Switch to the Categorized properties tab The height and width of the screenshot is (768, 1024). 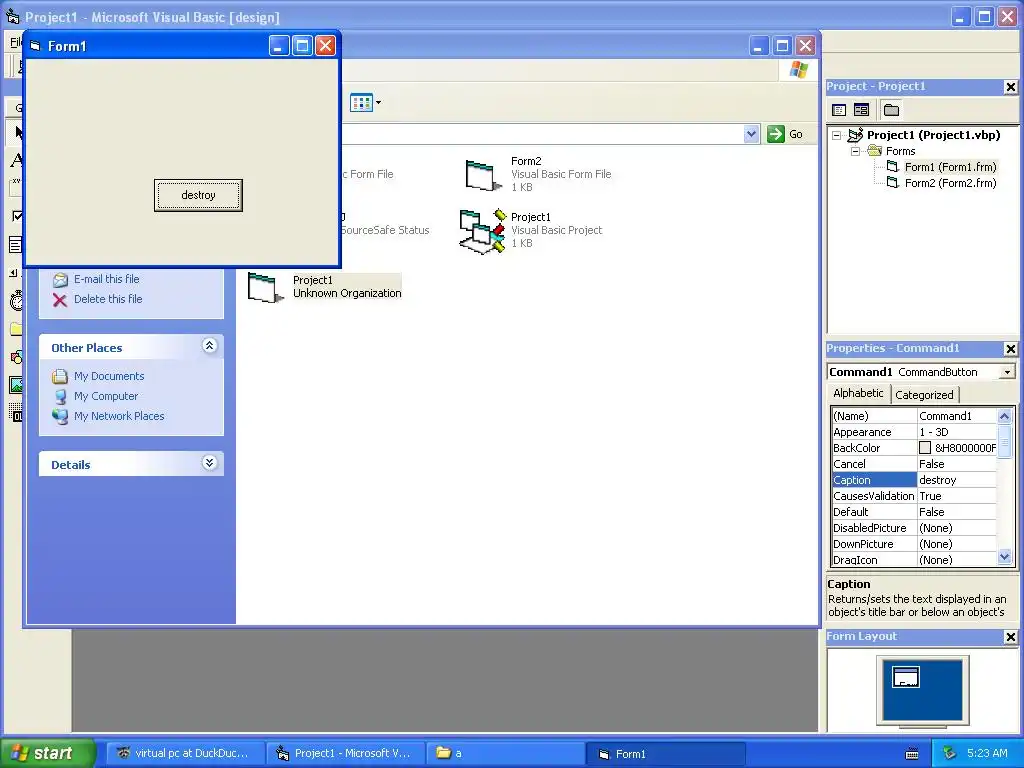click(924, 395)
